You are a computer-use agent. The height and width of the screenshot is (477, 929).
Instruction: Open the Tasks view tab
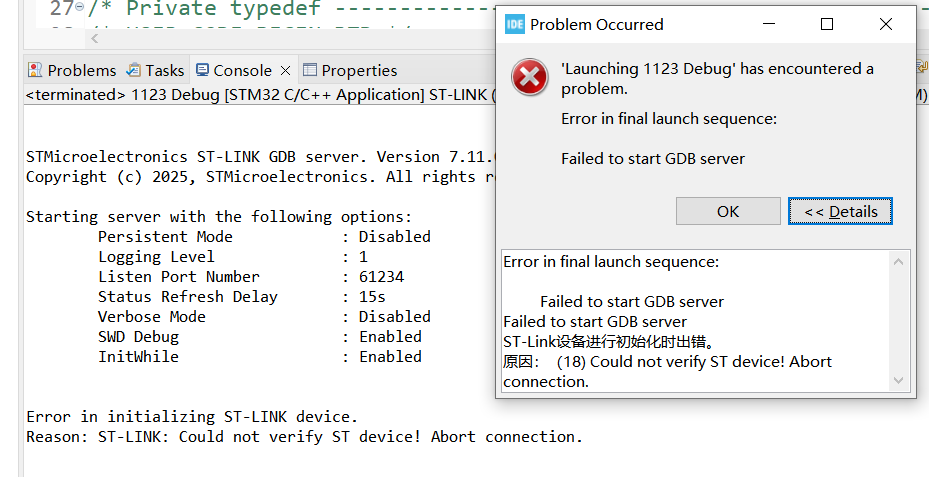click(155, 70)
